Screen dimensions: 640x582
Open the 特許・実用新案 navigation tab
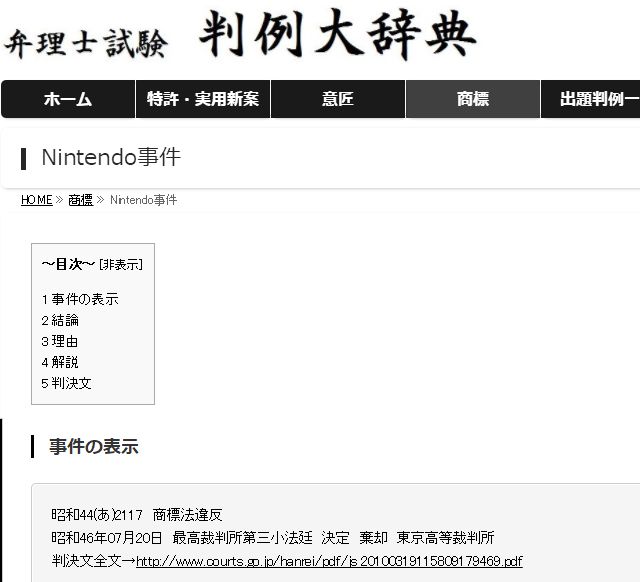point(203,99)
